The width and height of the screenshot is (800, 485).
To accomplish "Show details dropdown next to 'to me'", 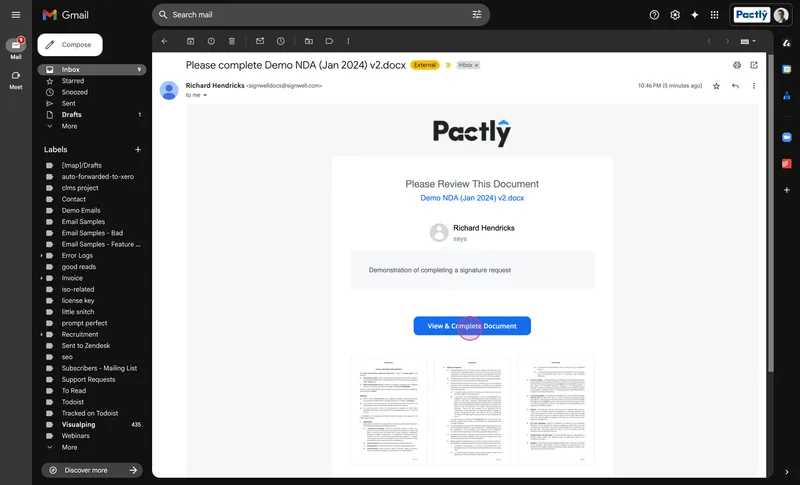I will click(x=205, y=95).
